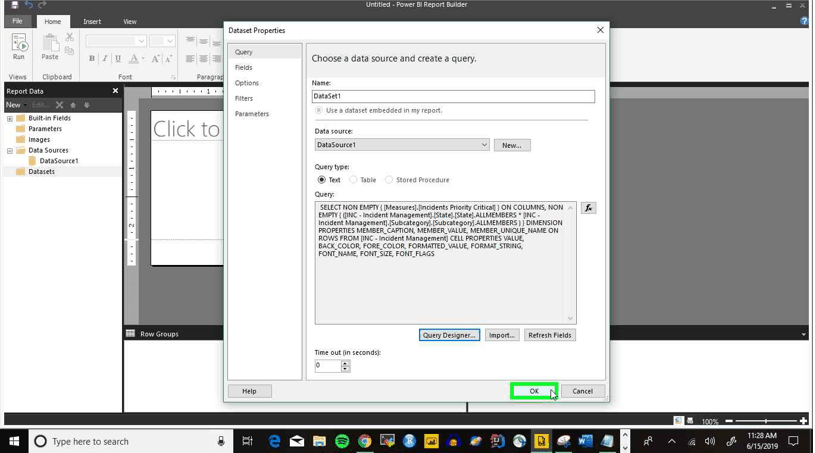Open the Data source dropdown DataSource1

point(401,145)
